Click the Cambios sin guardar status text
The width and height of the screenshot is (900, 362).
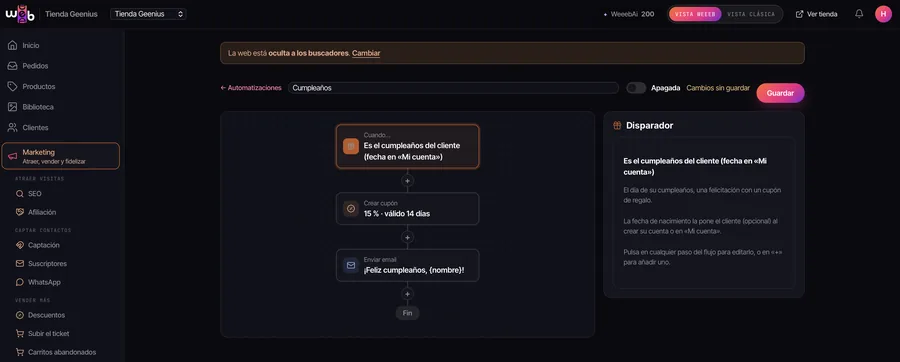click(718, 88)
